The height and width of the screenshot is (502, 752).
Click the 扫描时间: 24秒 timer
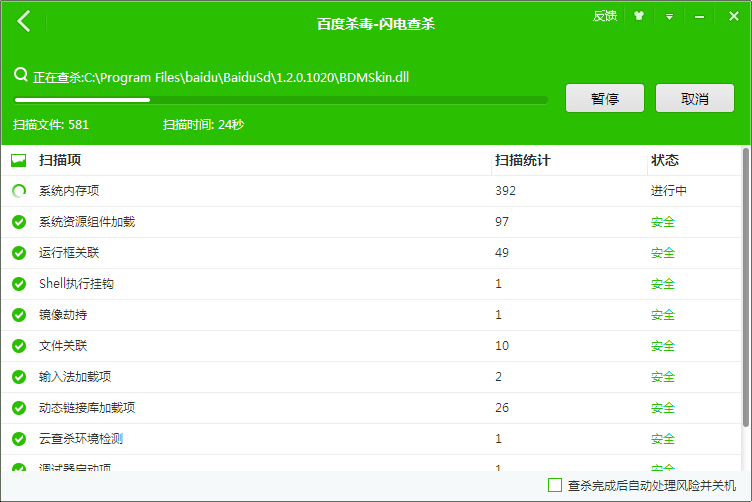[203, 125]
